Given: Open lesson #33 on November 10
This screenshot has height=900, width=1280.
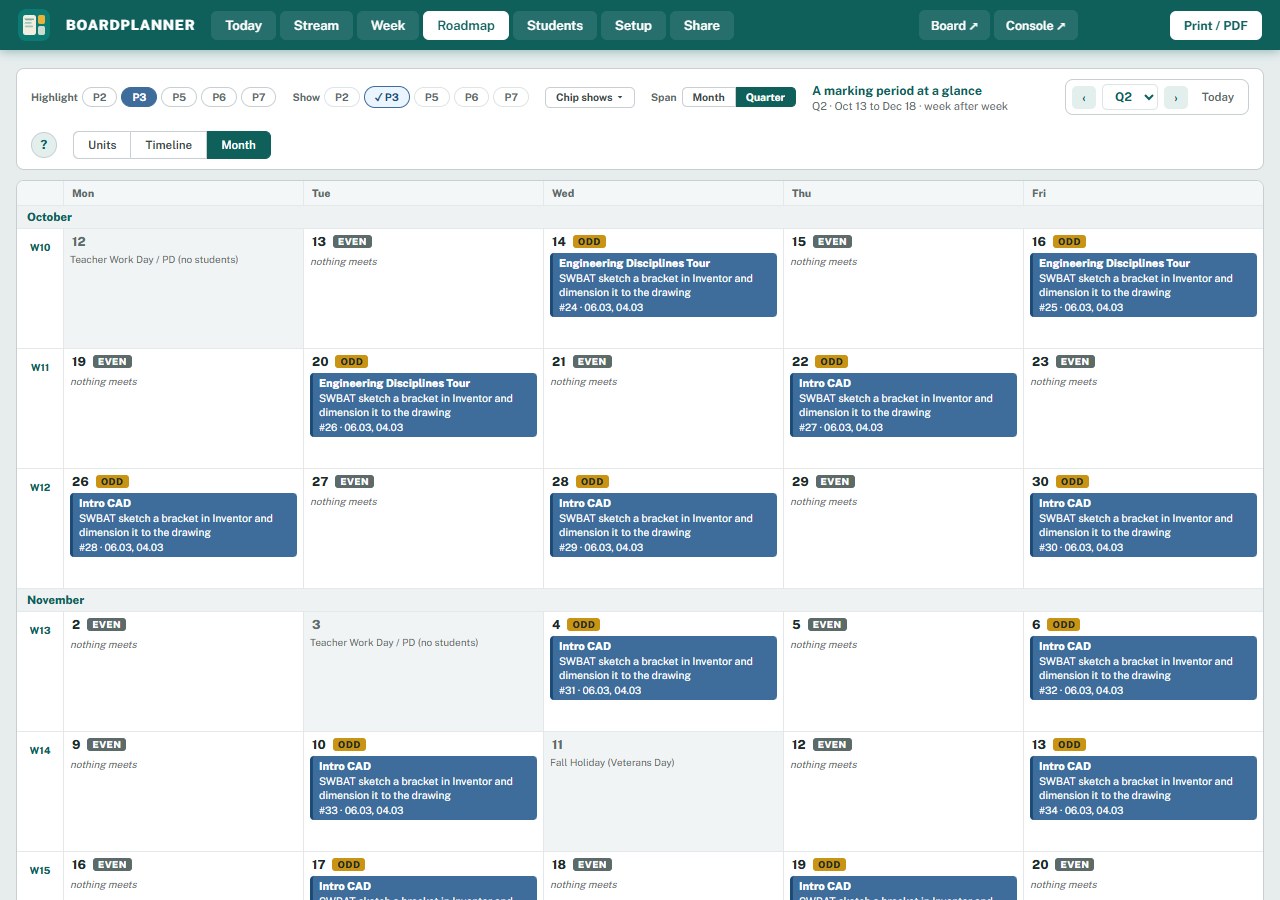Looking at the screenshot, I should coord(423,788).
